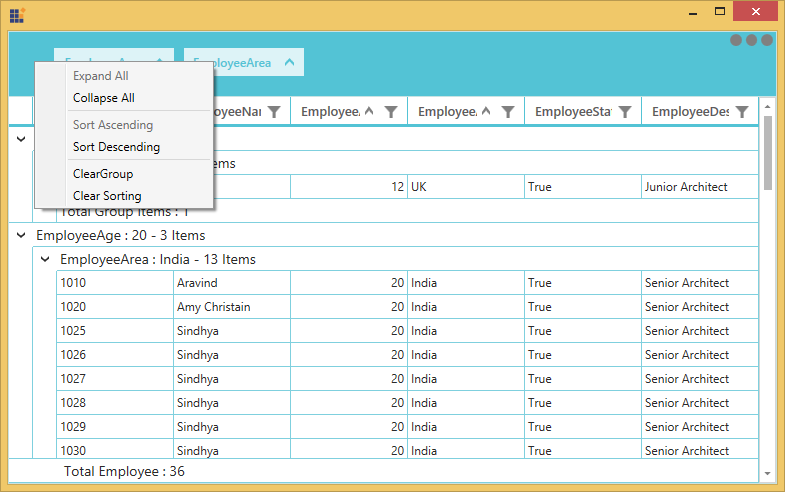785x492 pixels.
Task: Choose ClearGroup from context menu
Action: pos(103,174)
